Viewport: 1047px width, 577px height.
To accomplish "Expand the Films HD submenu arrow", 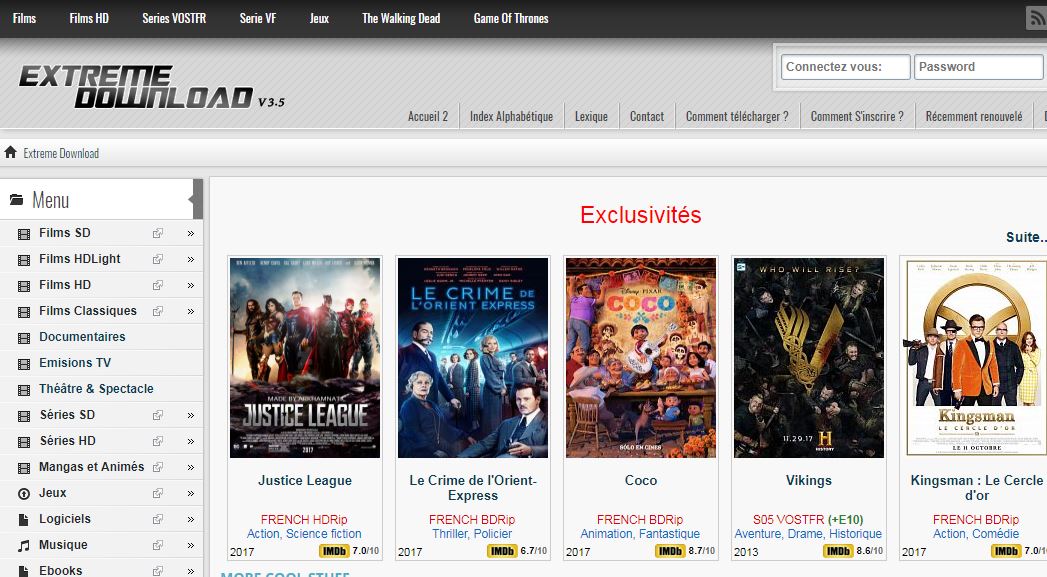I will tap(191, 285).
